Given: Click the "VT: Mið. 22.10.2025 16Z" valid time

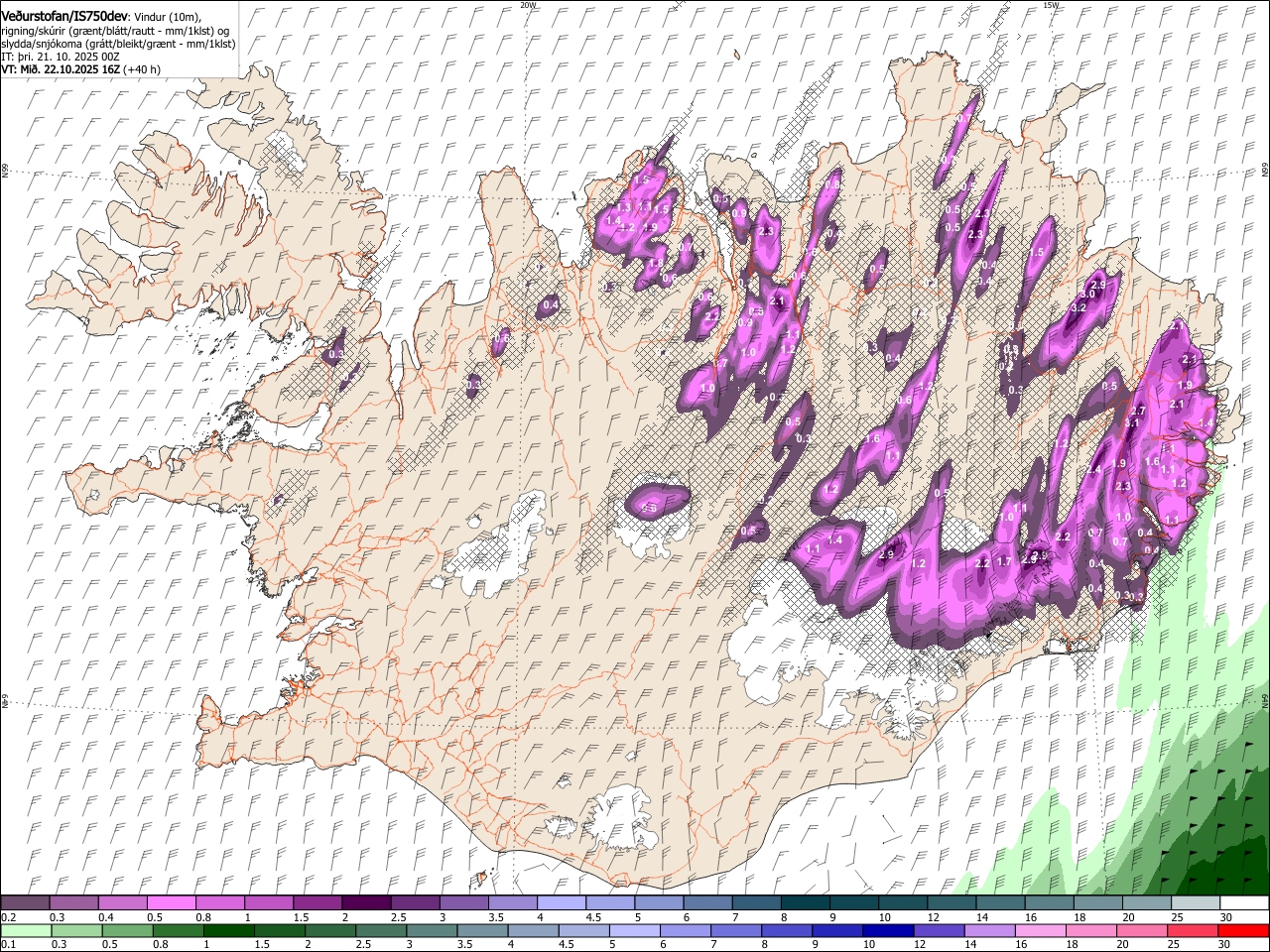Looking at the screenshot, I should (x=61, y=69).
